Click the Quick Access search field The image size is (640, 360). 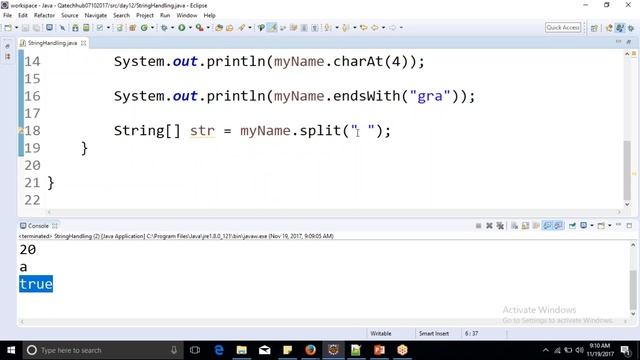tap(563, 27)
